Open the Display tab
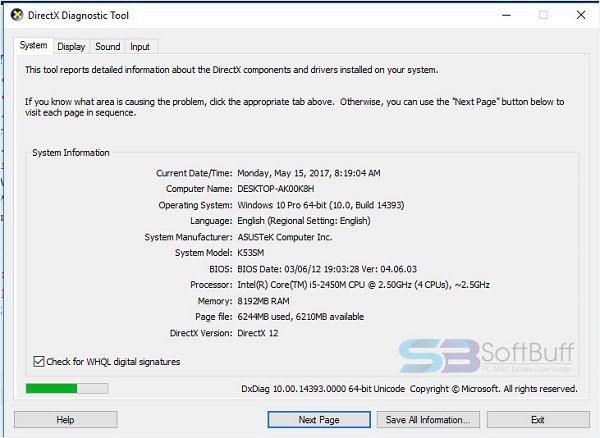Screen dimensions: 600x438 coord(71,47)
